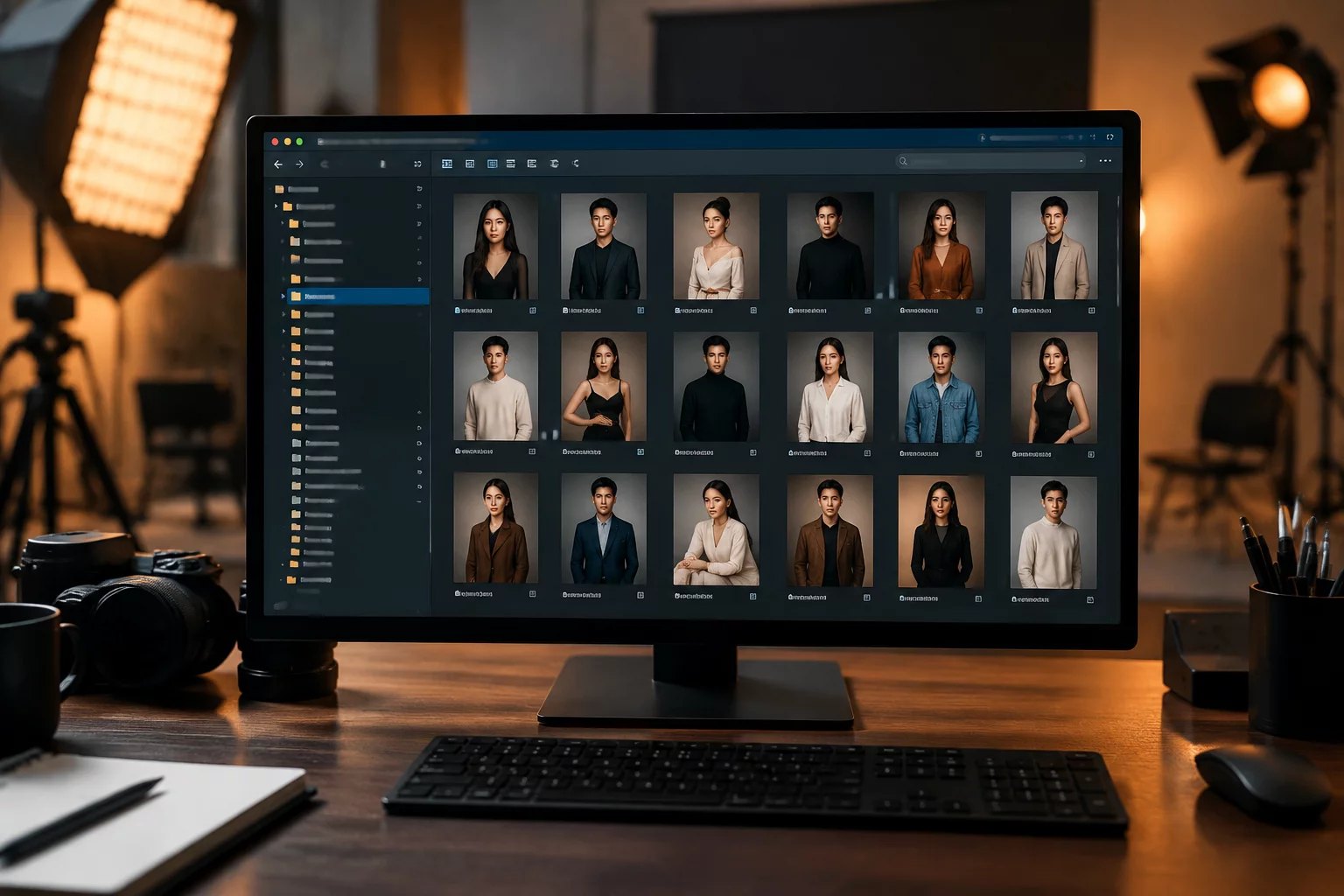The height and width of the screenshot is (896, 1344).
Task: Click the fullscreen icon in the title bar
Action: click(x=1110, y=137)
